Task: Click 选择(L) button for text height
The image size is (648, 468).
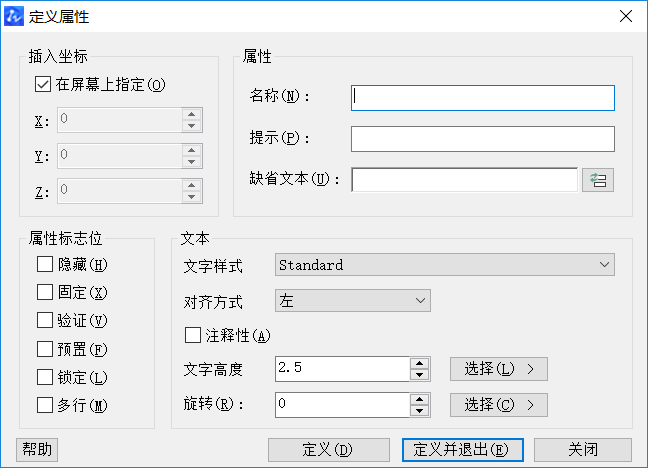Action: click(498, 369)
